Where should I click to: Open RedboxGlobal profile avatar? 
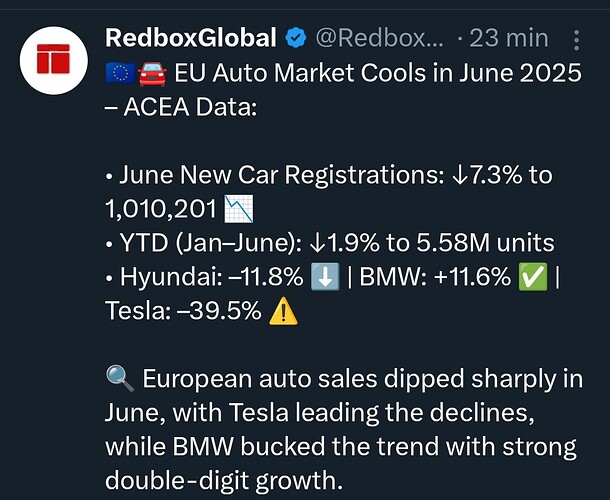[54, 60]
